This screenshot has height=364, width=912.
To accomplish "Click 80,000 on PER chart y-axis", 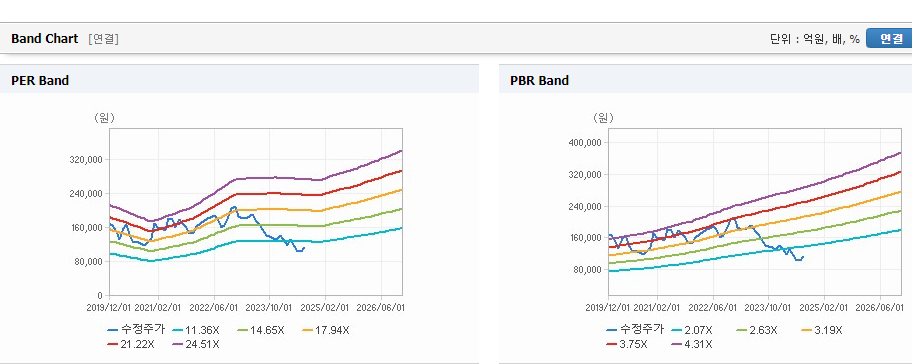I will (x=88, y=262).
